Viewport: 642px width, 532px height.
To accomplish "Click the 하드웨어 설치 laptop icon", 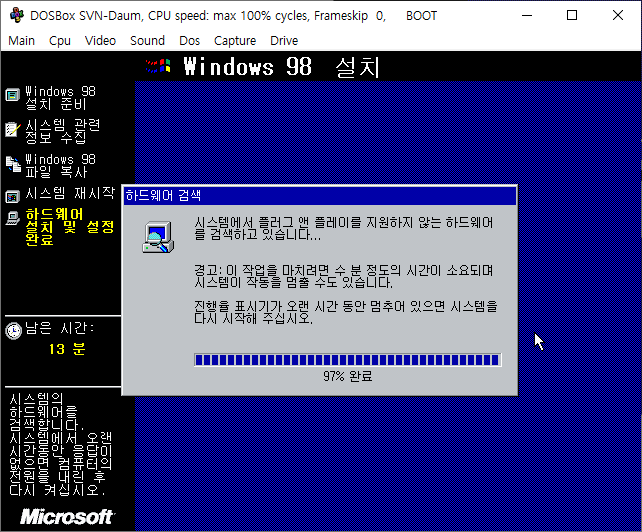I will tap(13, 218).
